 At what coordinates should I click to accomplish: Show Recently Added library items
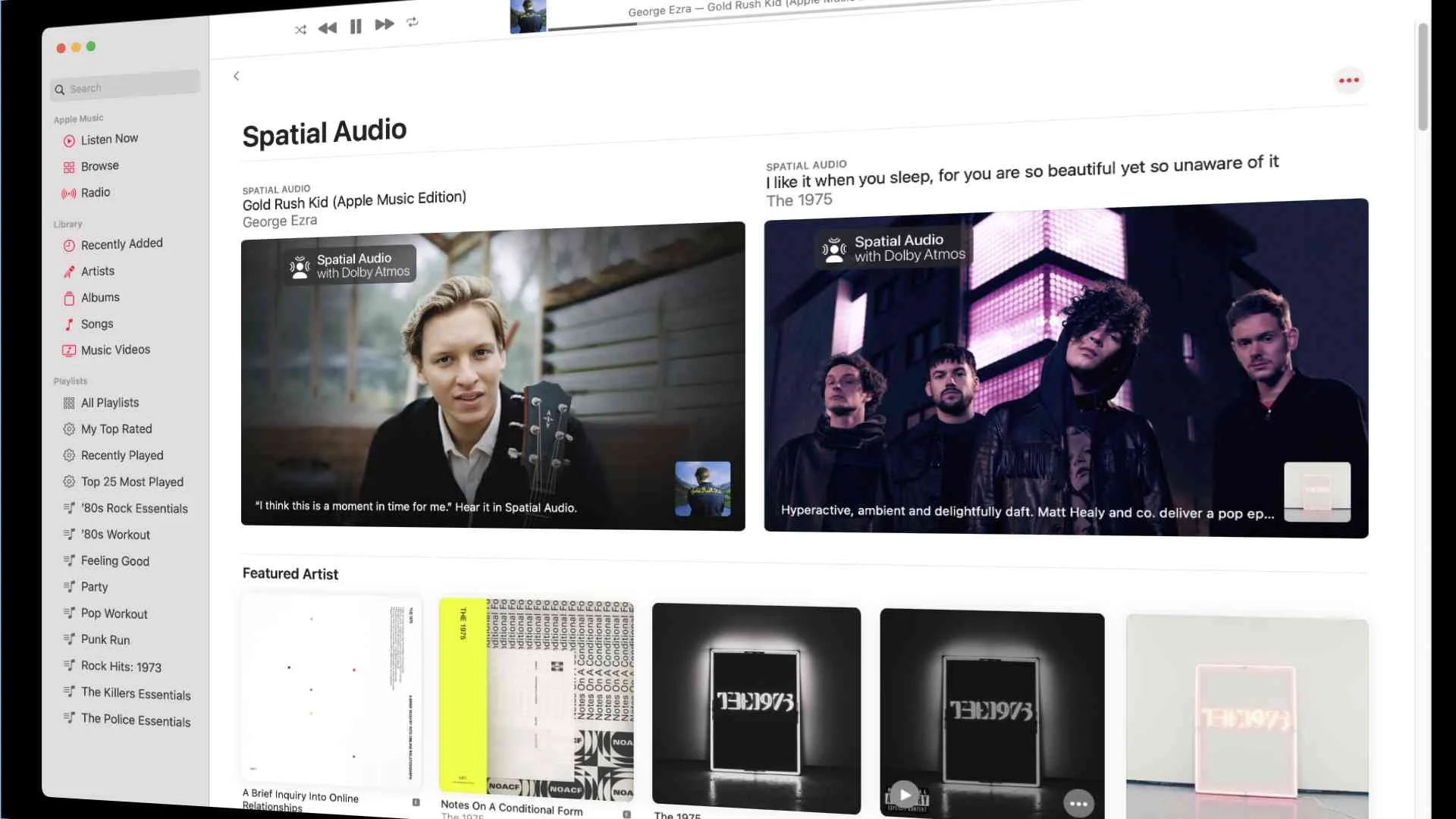(x=121, y=244)
